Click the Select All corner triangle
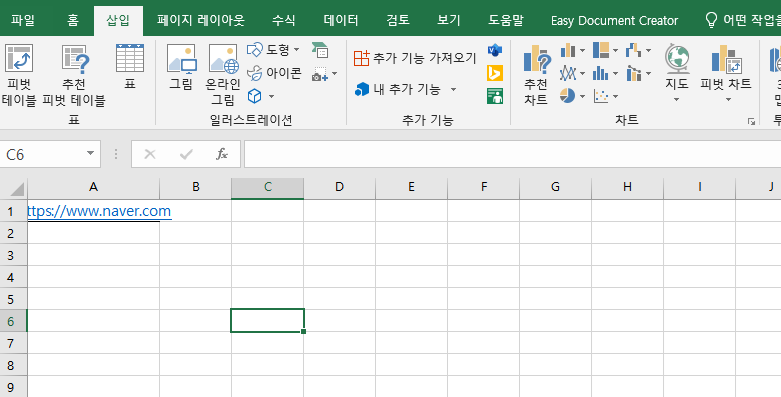The height and width of the screenshot is (397, 781). [x=16, y=188]
